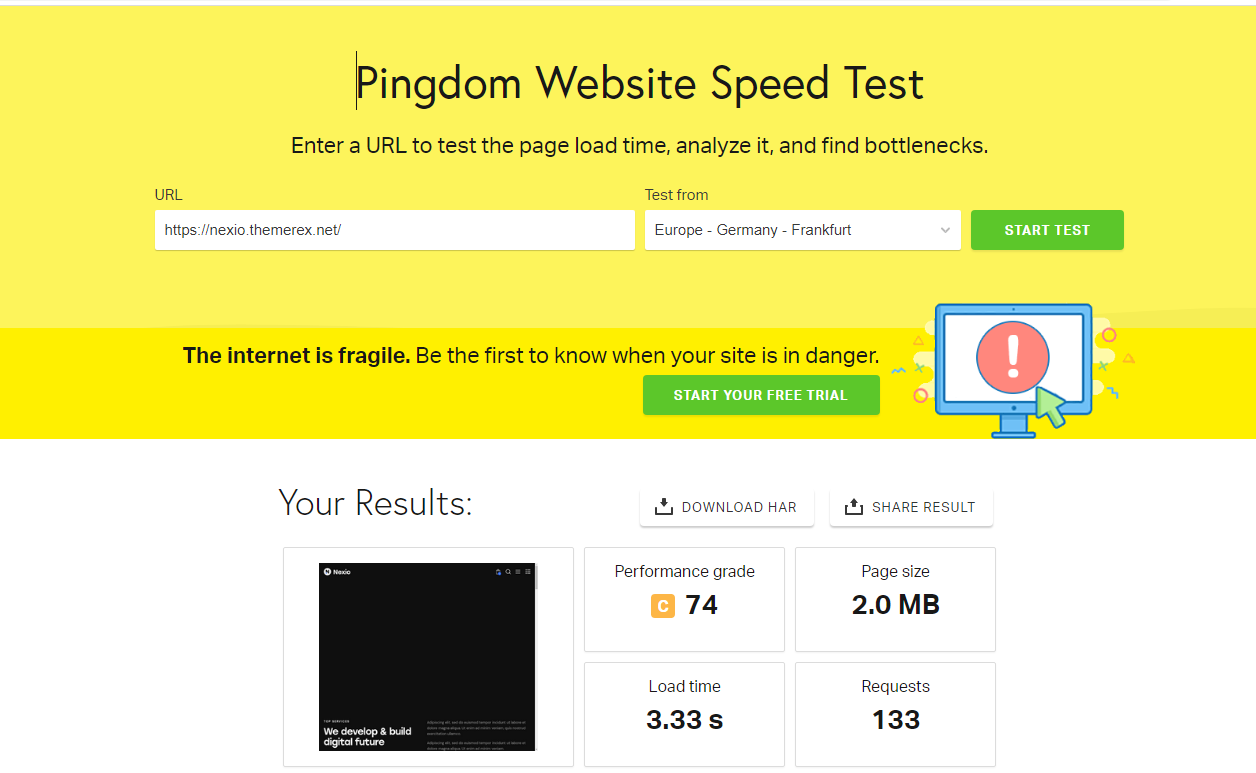The width and height of the screenshot is (1256, 773).
Task: Open the Test from location dropdown
Action: pos(803,230)
